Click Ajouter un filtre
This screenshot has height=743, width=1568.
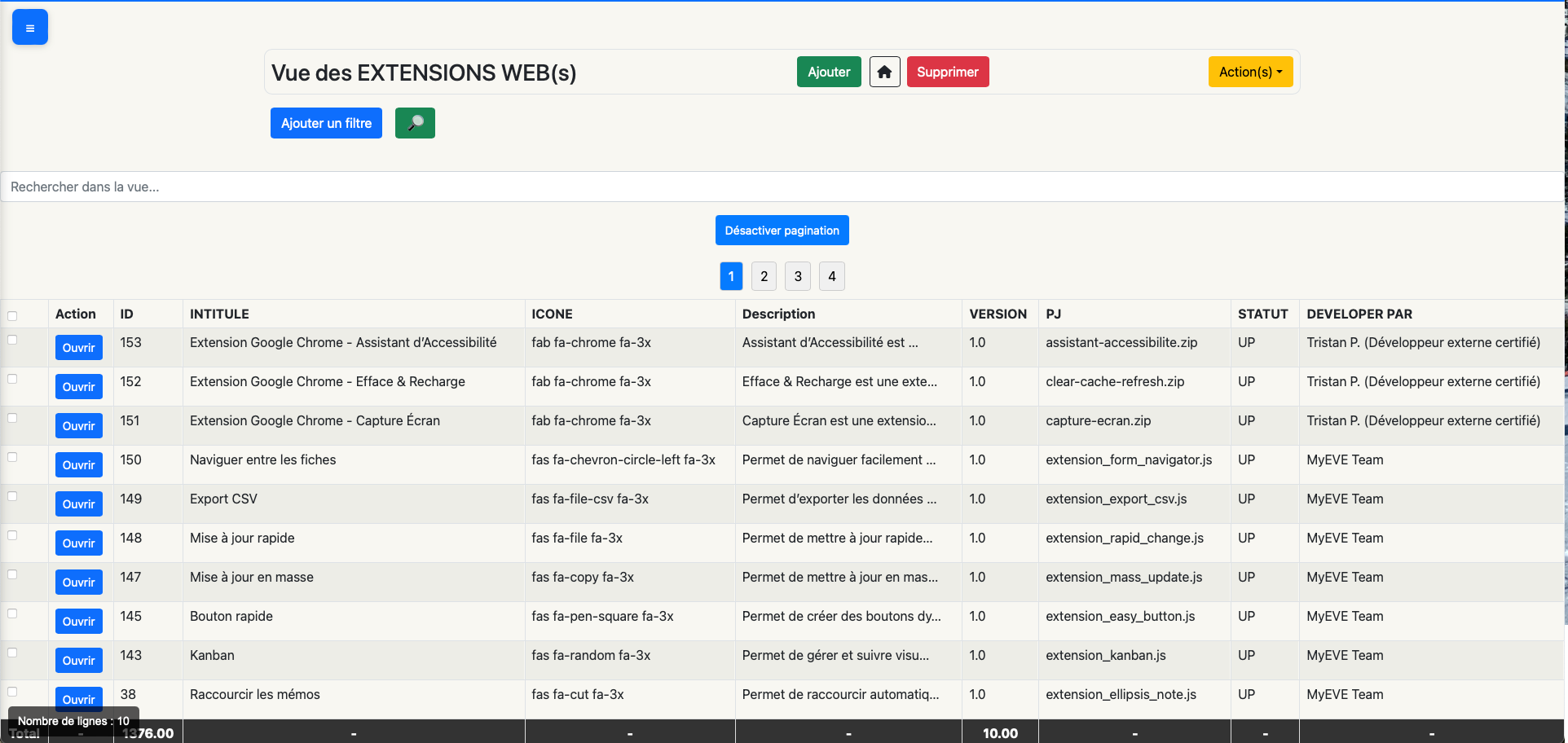(326, 122)
